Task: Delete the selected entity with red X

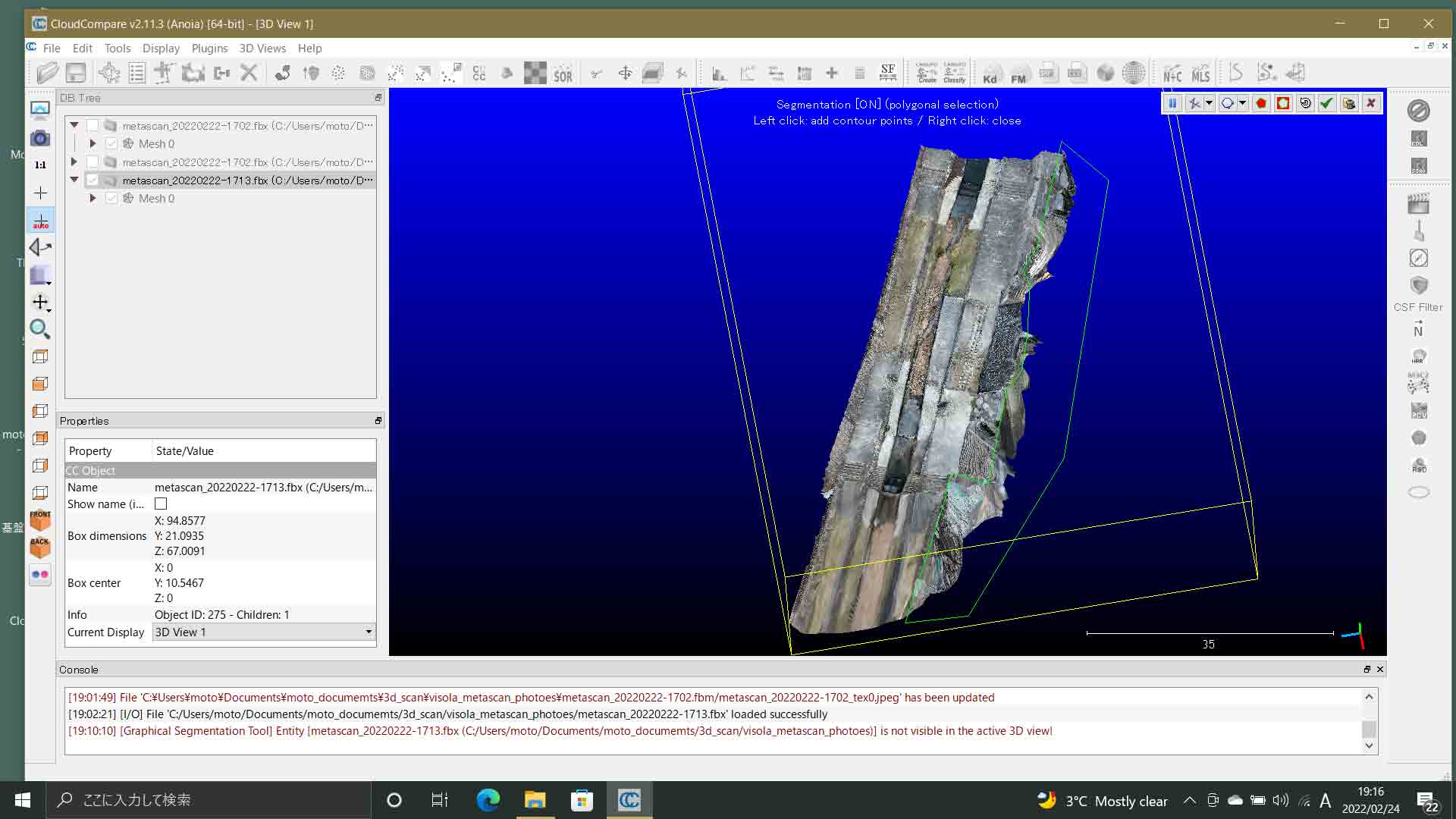Action: [x=250, y=73]
